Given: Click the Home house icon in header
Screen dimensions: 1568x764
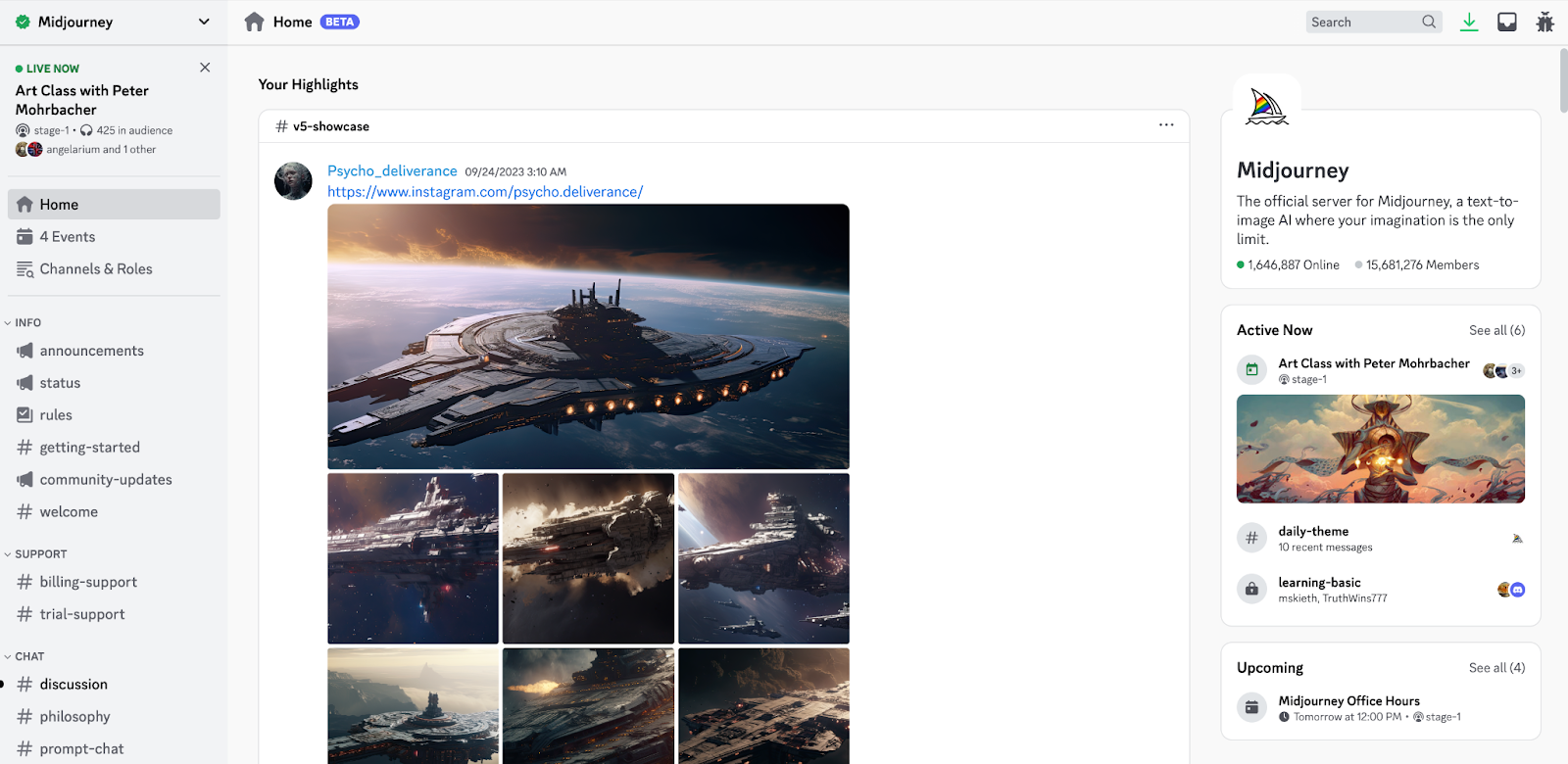Looking at the screenshot, I should coord(255,22).
